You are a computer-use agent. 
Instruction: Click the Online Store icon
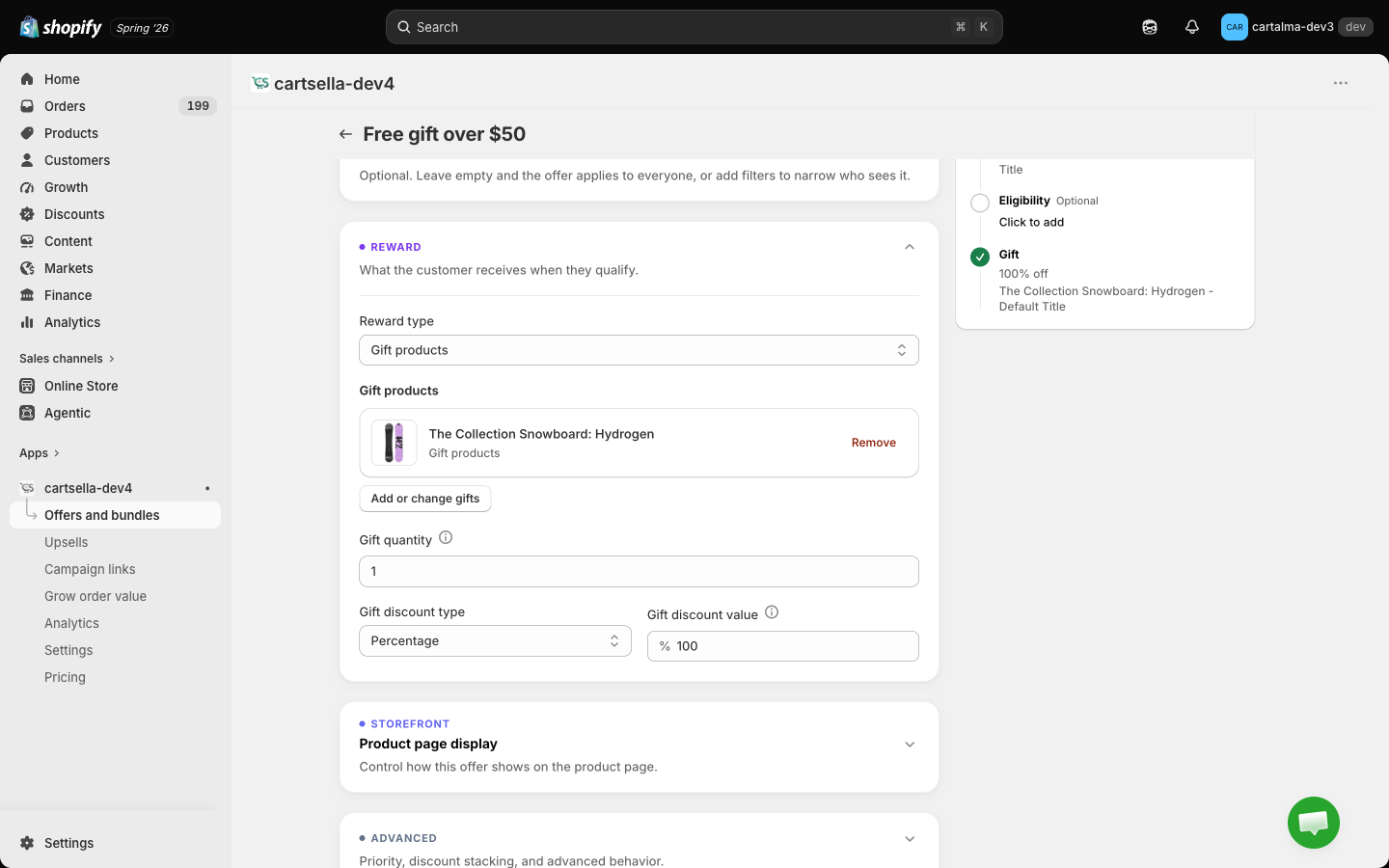[x=27, y=386]
